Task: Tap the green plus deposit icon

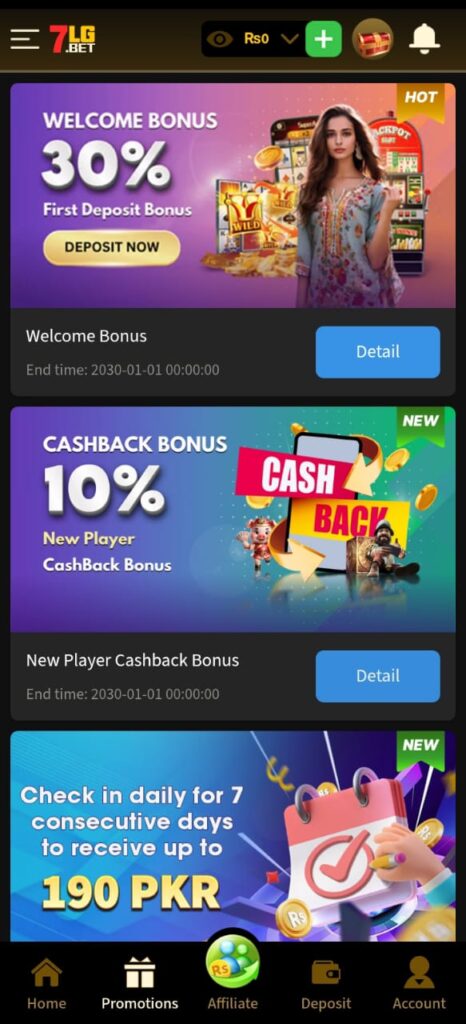Action: coord(324,39)
